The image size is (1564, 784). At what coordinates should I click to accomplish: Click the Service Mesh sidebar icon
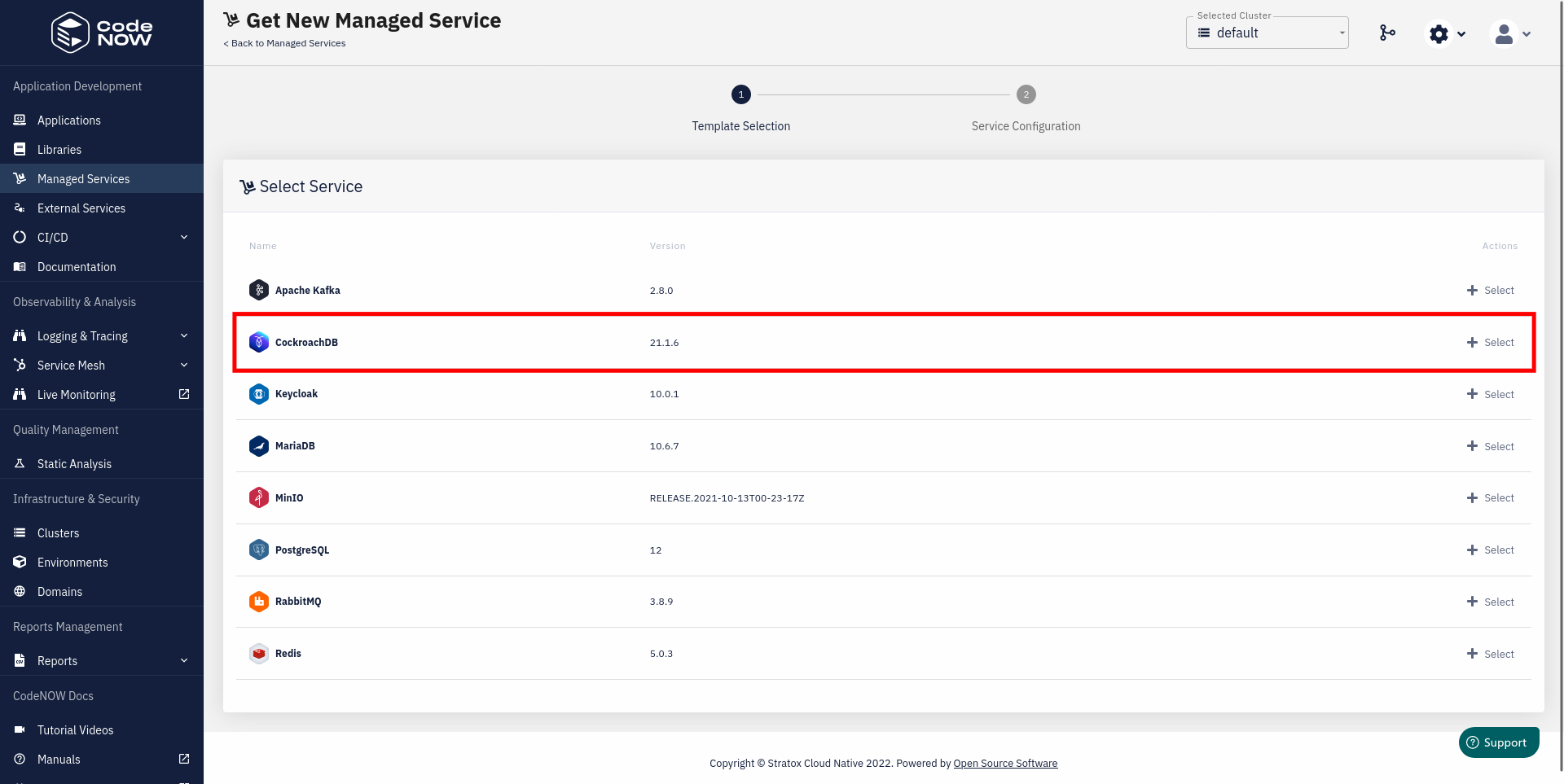tap(20, 365)
